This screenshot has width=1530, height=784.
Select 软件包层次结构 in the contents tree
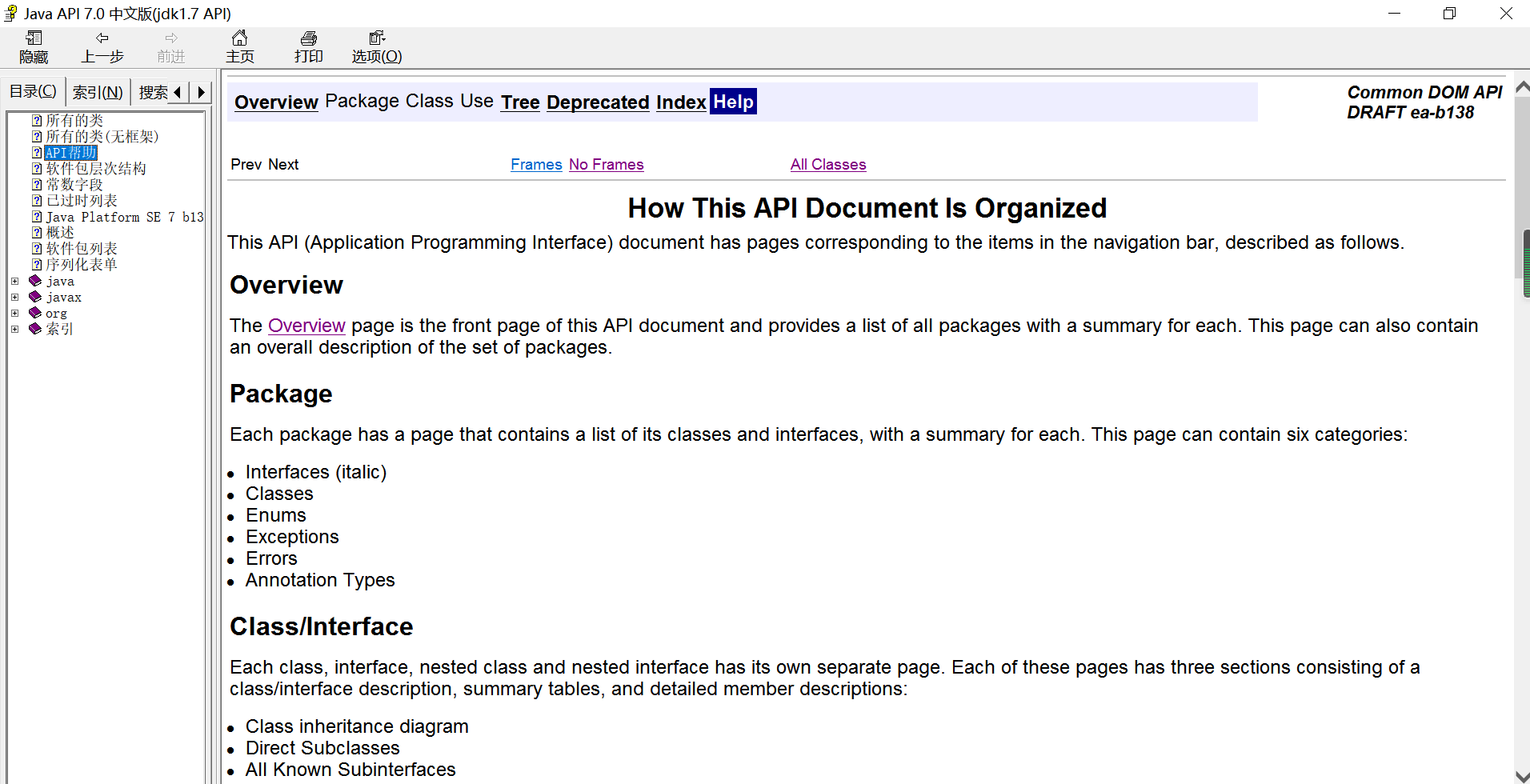click(96, 168)
